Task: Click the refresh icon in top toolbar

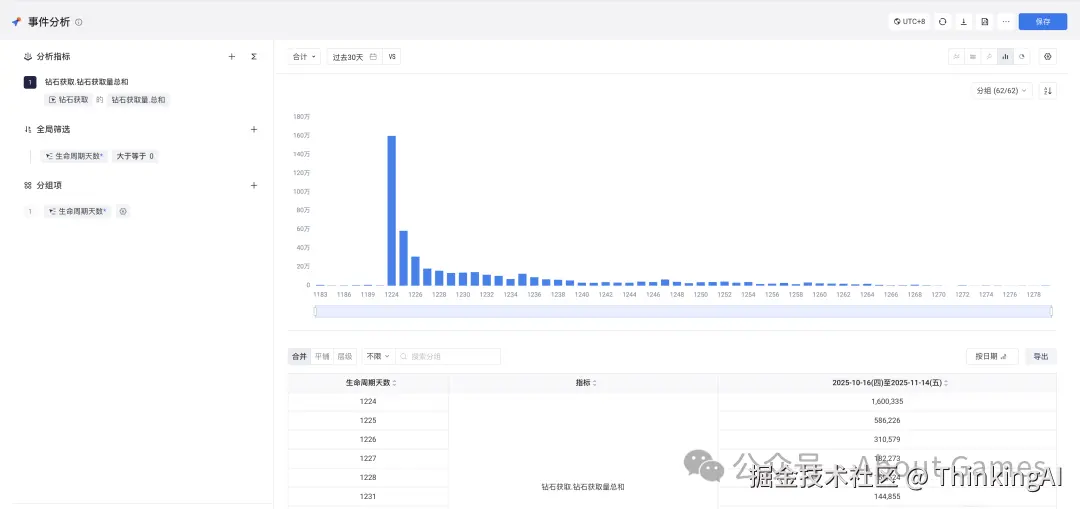Action: click(942, 21)
